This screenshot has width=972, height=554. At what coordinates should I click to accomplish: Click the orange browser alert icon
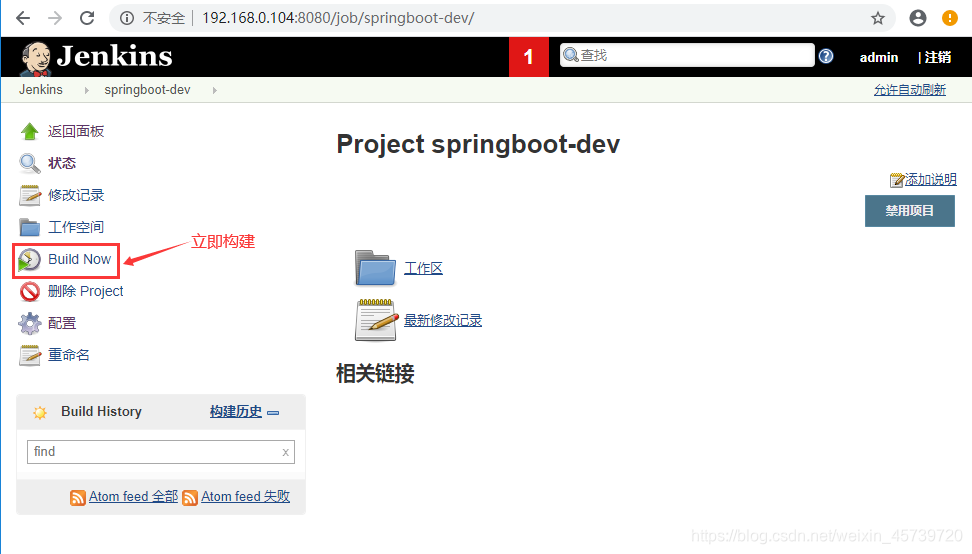pos(949,18)
